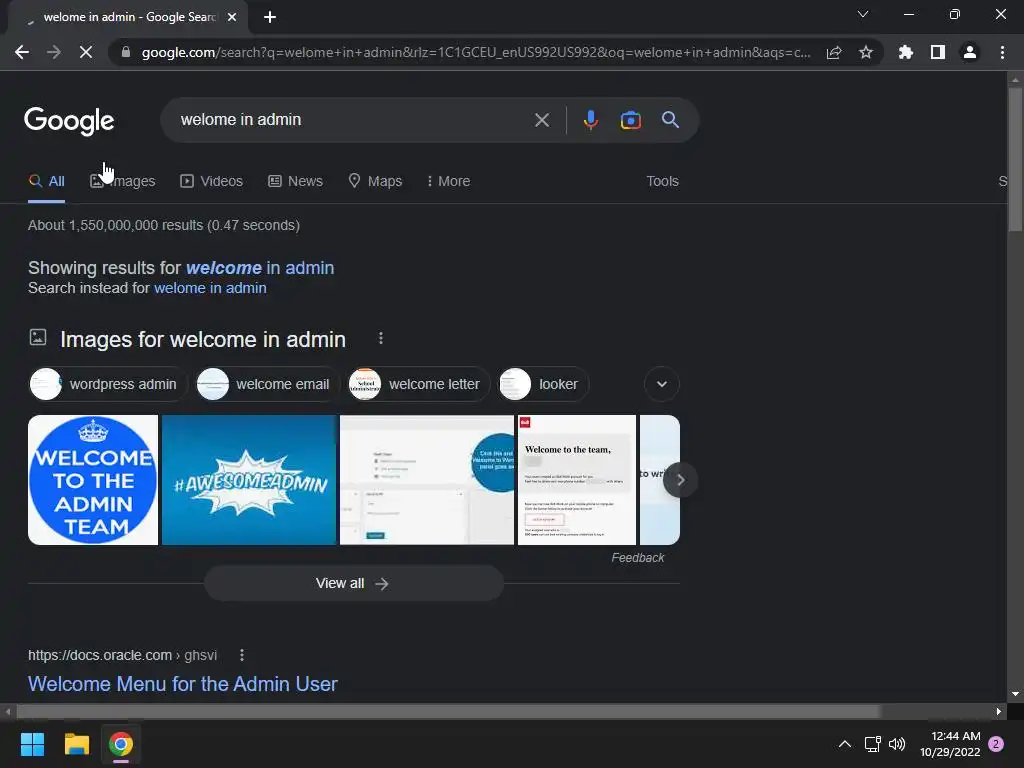The image size is (1024, 768).
Task: Open a new tab with the plus button
Action: click(270, 17)
